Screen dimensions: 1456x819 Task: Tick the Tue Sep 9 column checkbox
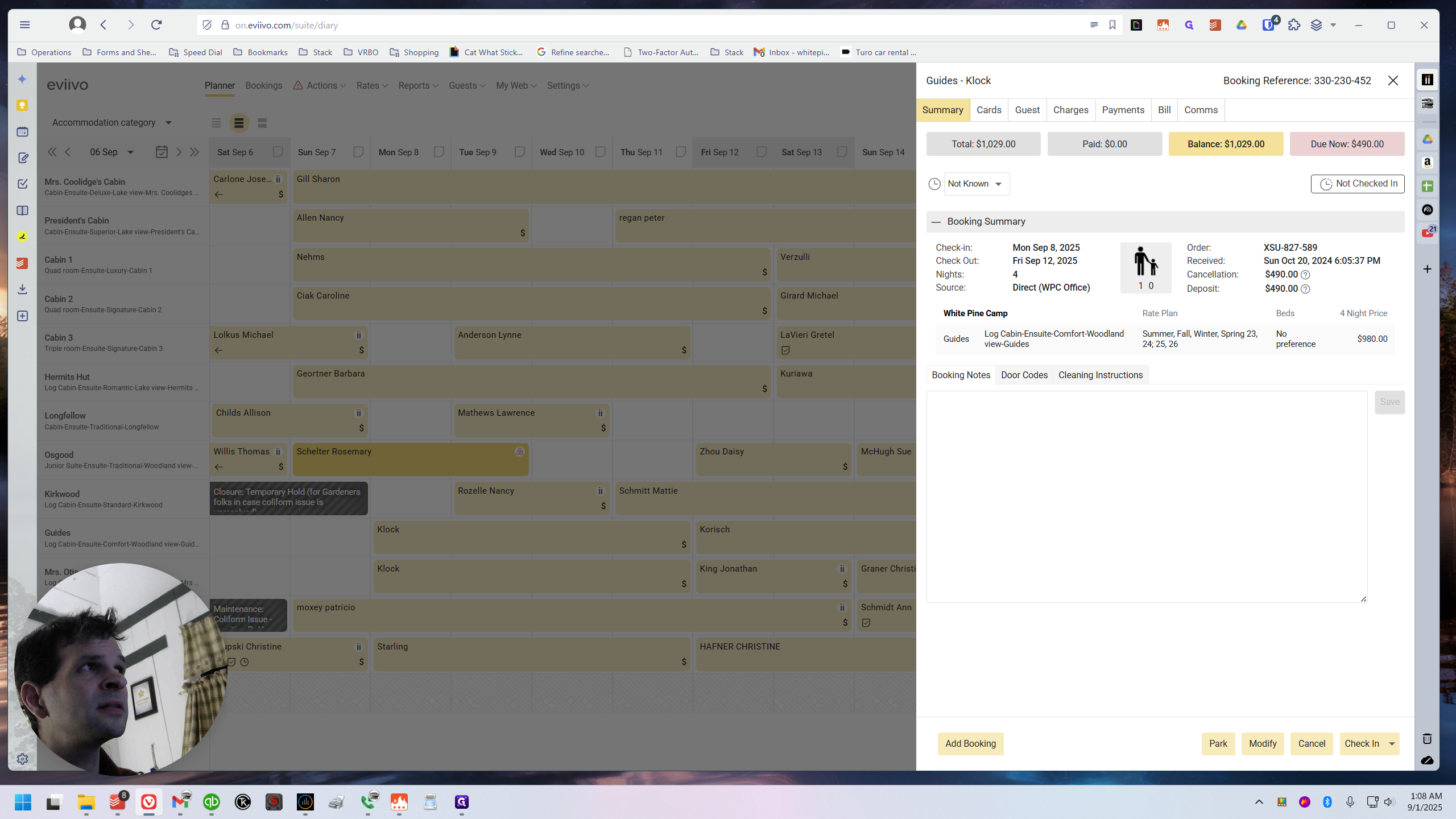click(x=520, y=152)
